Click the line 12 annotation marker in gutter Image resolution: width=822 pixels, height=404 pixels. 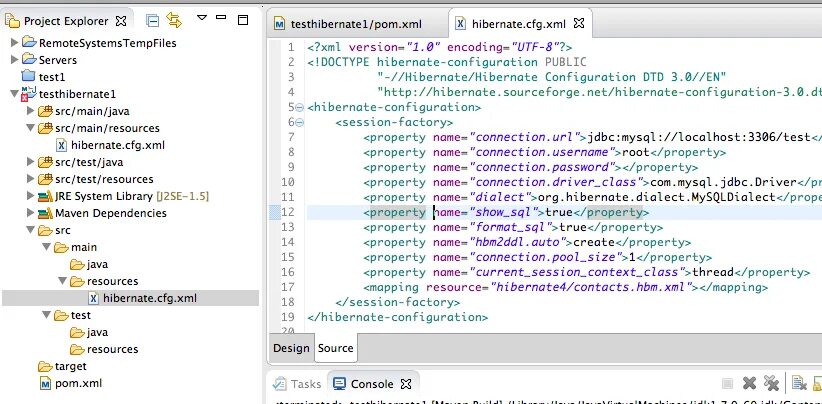click(x=275, y=212)
